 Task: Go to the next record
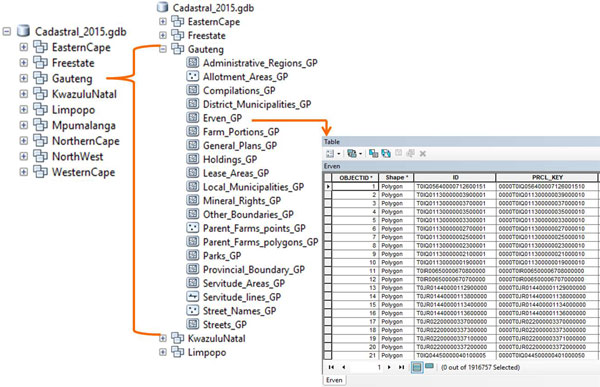point(390,367)
